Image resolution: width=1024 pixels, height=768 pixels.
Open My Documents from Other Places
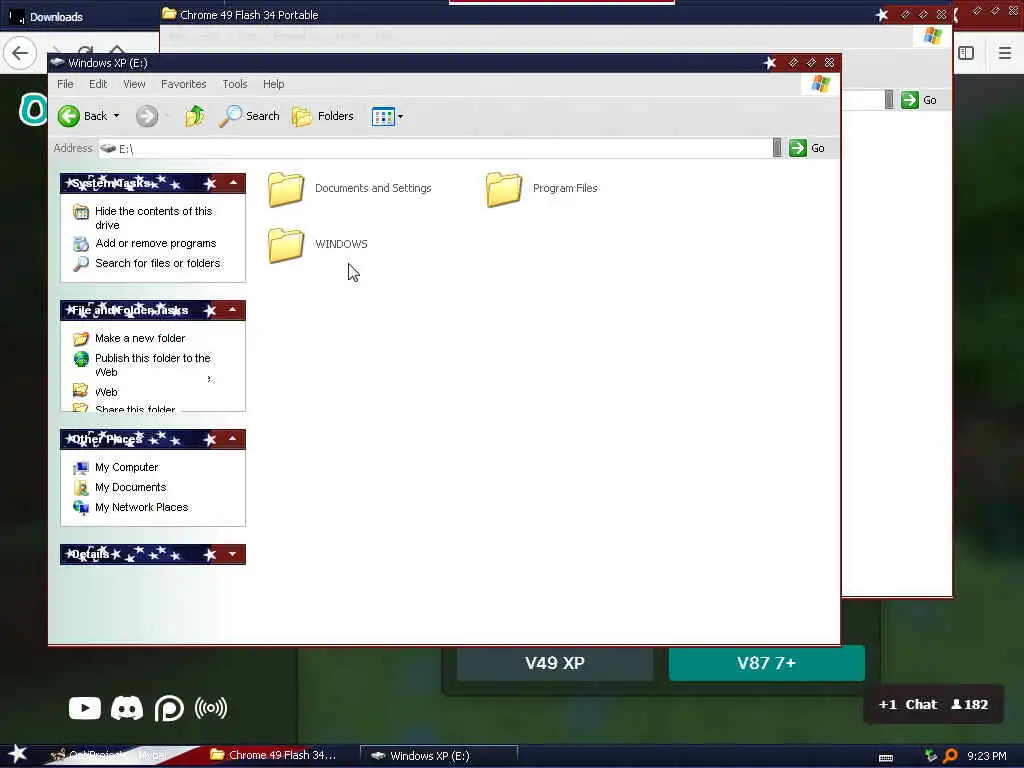[131, 487]
